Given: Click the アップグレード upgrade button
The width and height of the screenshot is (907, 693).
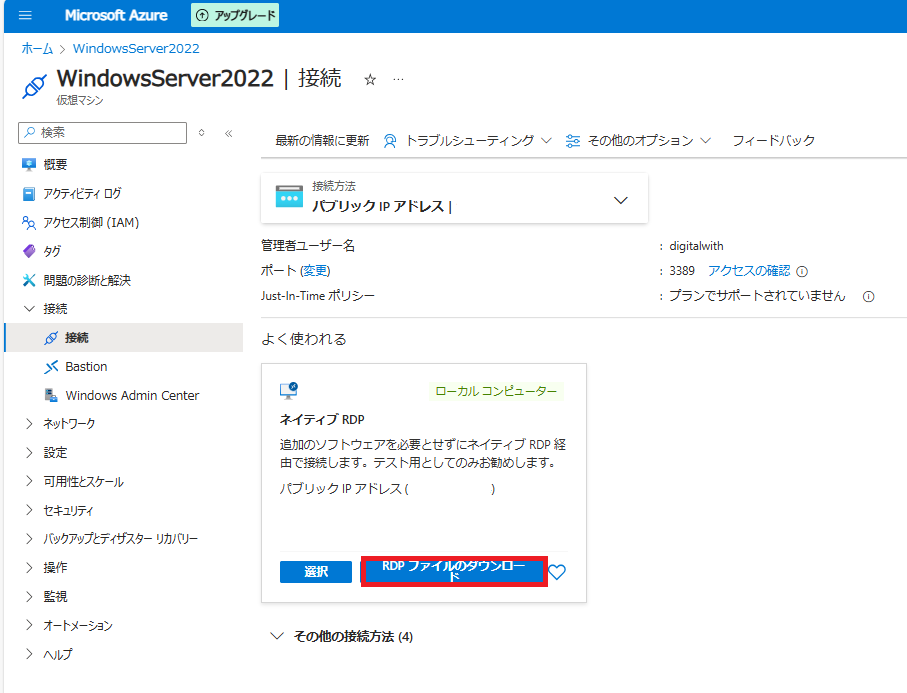Looking at the screenshot, I should [235, 15].
